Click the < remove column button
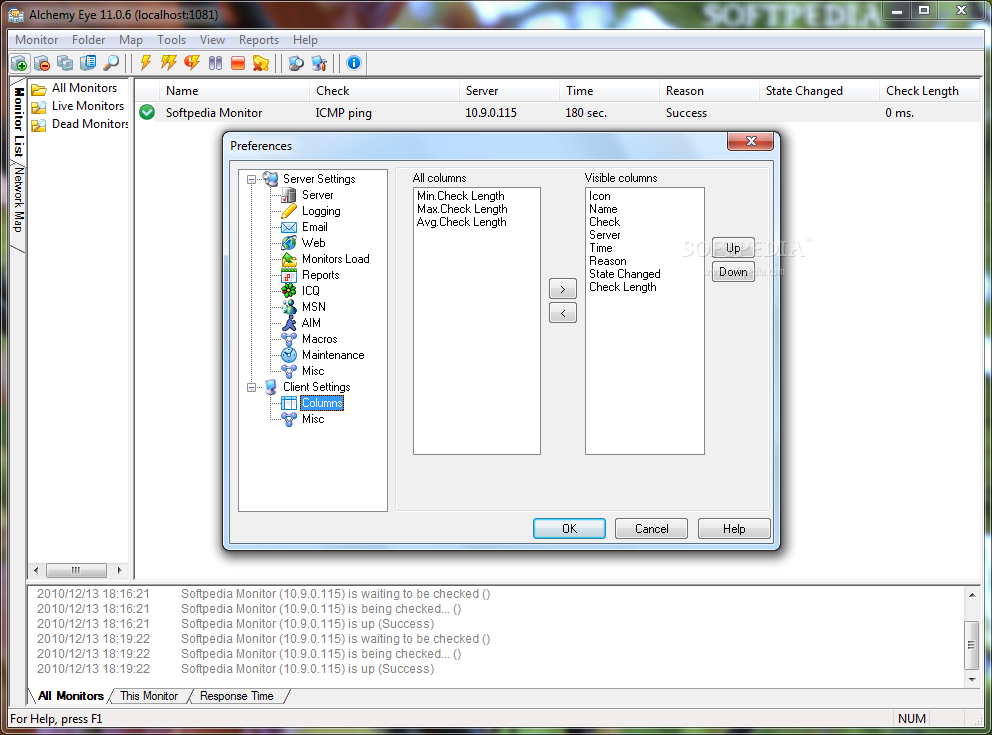 (x=562, y=313)
